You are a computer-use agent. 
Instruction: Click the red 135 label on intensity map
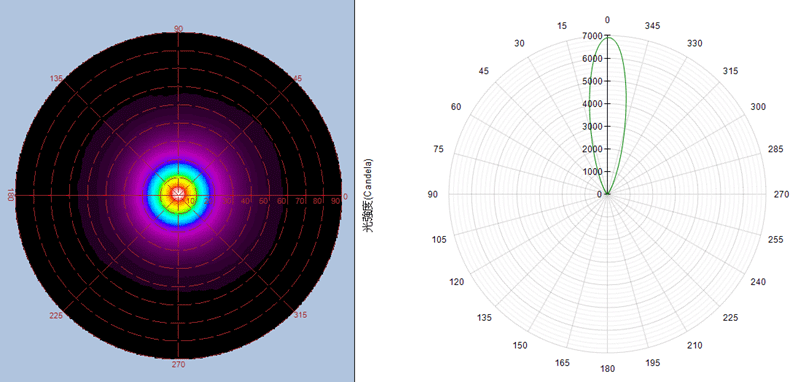tap(56, 78)
